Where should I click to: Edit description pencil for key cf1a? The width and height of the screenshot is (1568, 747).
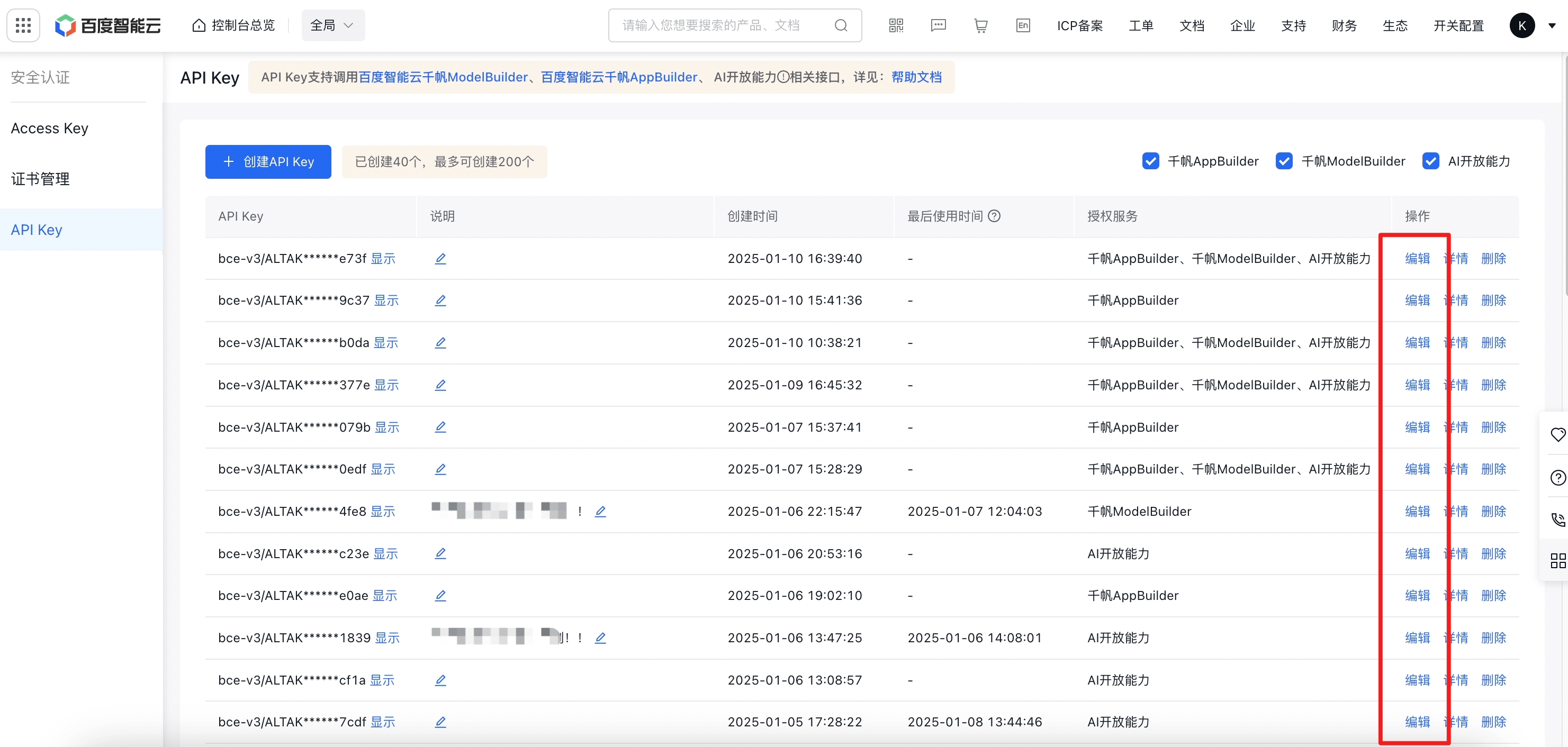440,680
